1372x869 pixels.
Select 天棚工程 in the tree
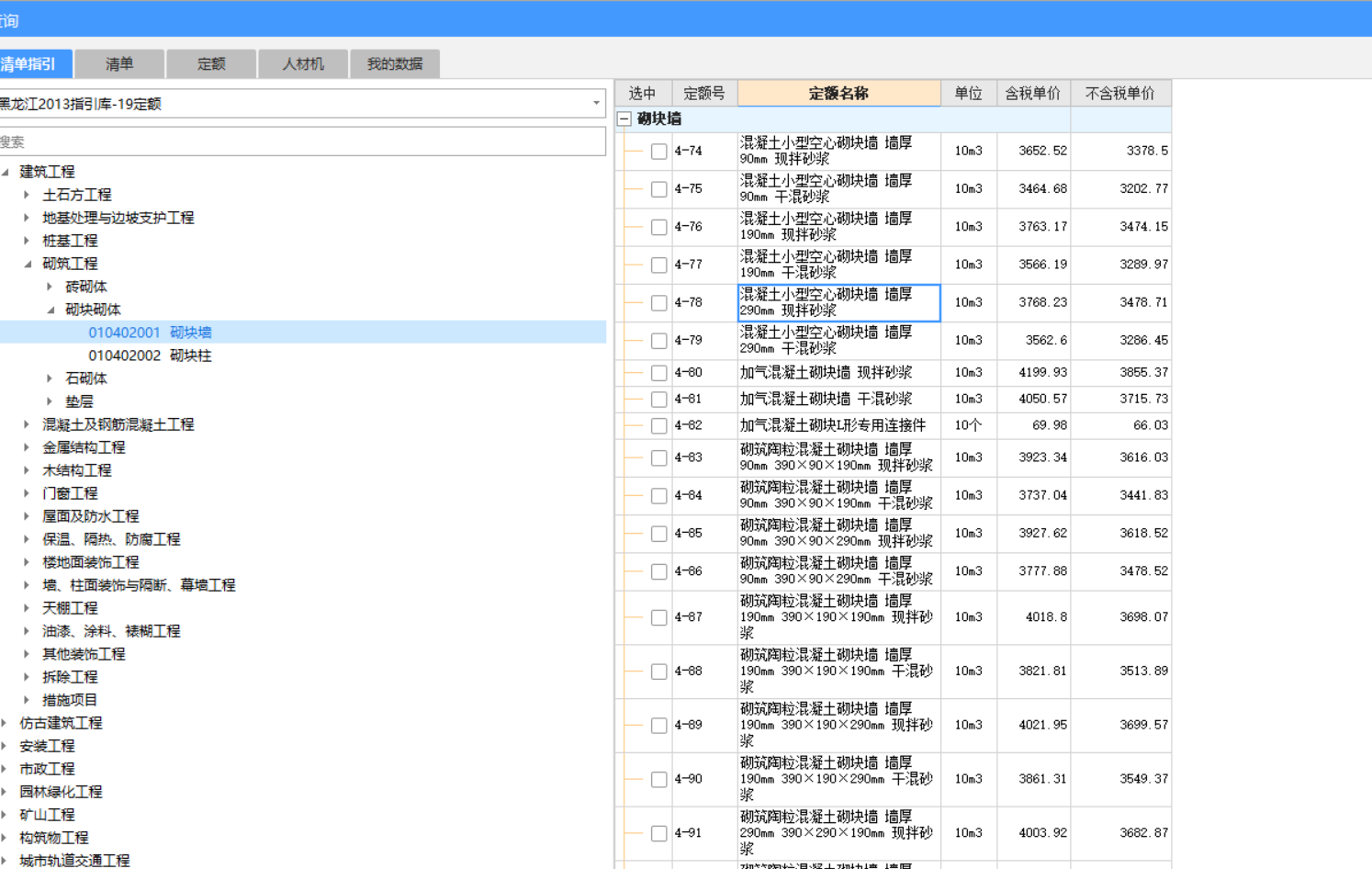[70, 608]
